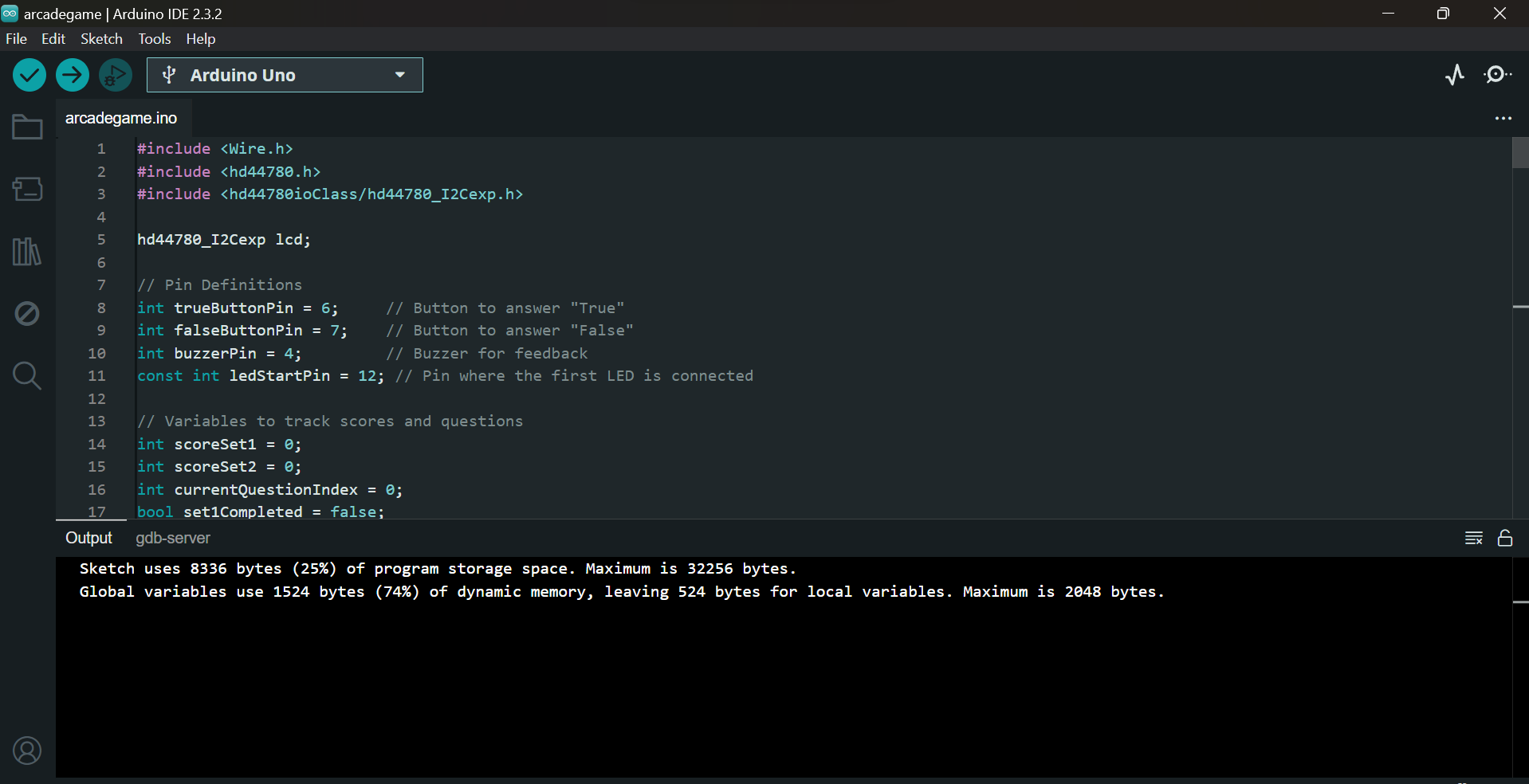The width and height of the screenshot is (1529, 784).
Task: Click line number 5 in the gutter
Action: pyautogui.click(x=101, y=239)
